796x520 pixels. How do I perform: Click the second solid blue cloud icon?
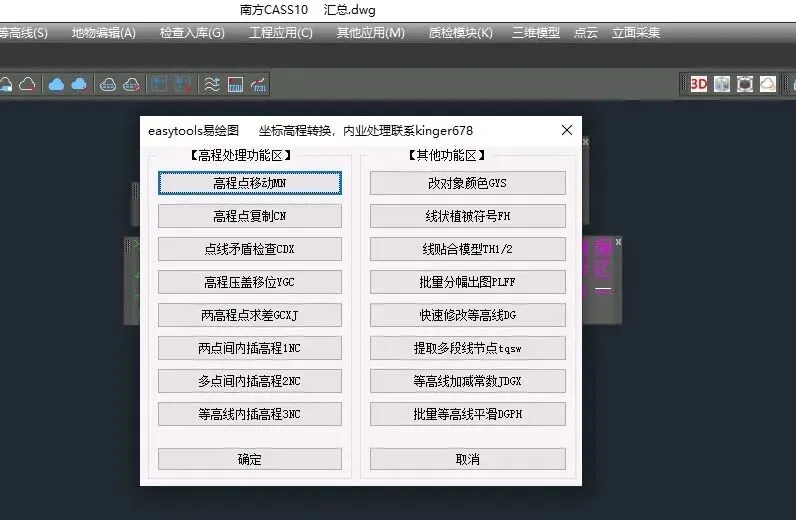pyautogui.click(x=79, y=84)
